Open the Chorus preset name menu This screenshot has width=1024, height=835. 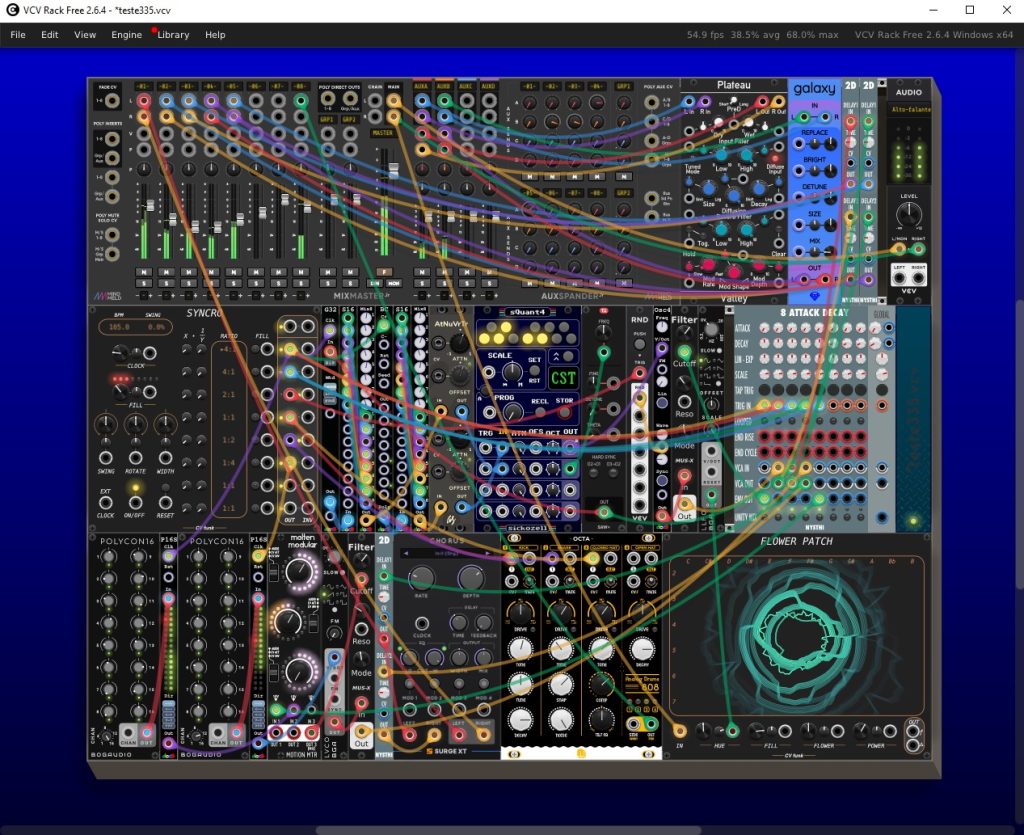pos(447,553)
